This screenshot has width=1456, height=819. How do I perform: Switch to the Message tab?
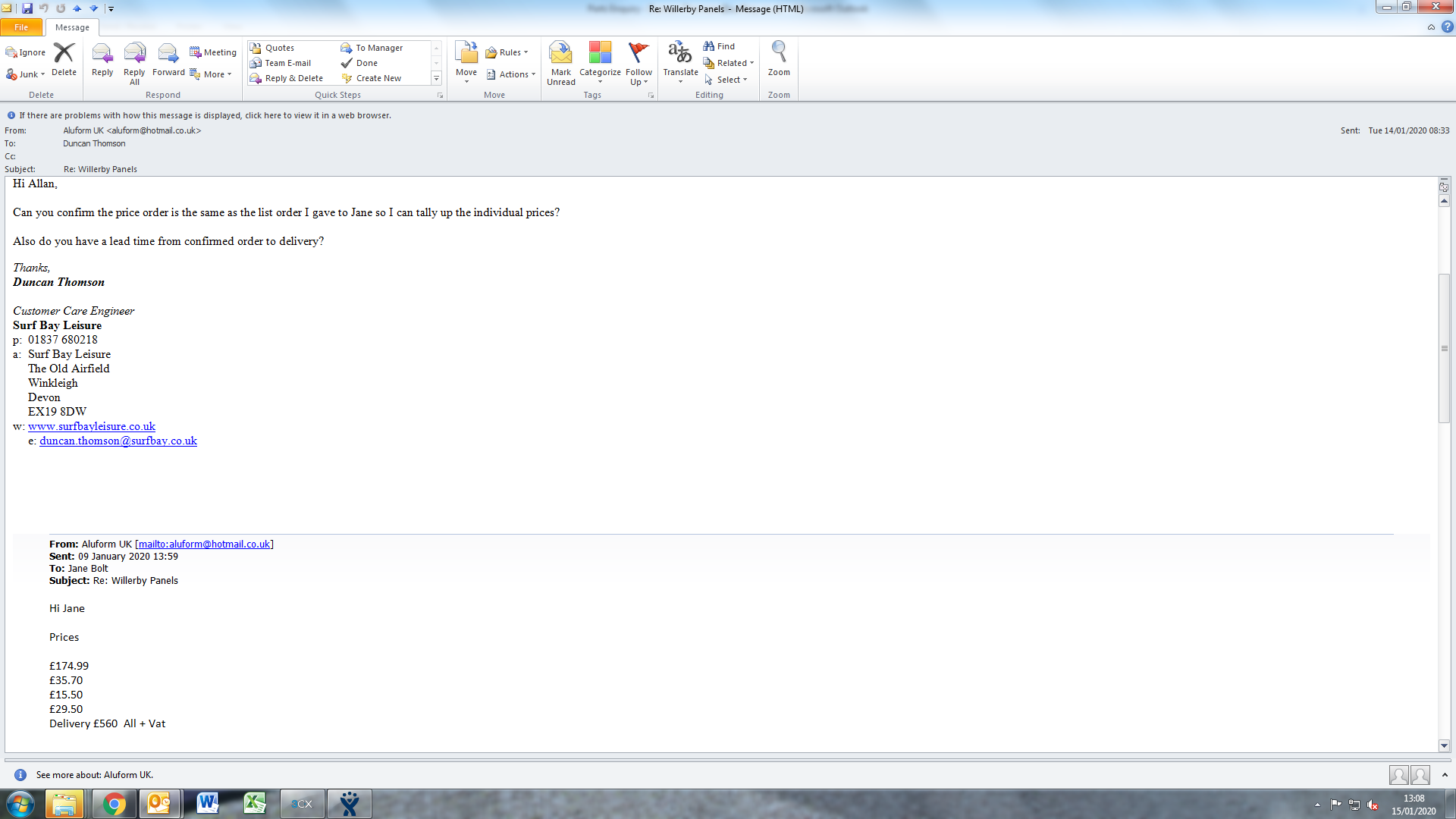coord(72,27)
